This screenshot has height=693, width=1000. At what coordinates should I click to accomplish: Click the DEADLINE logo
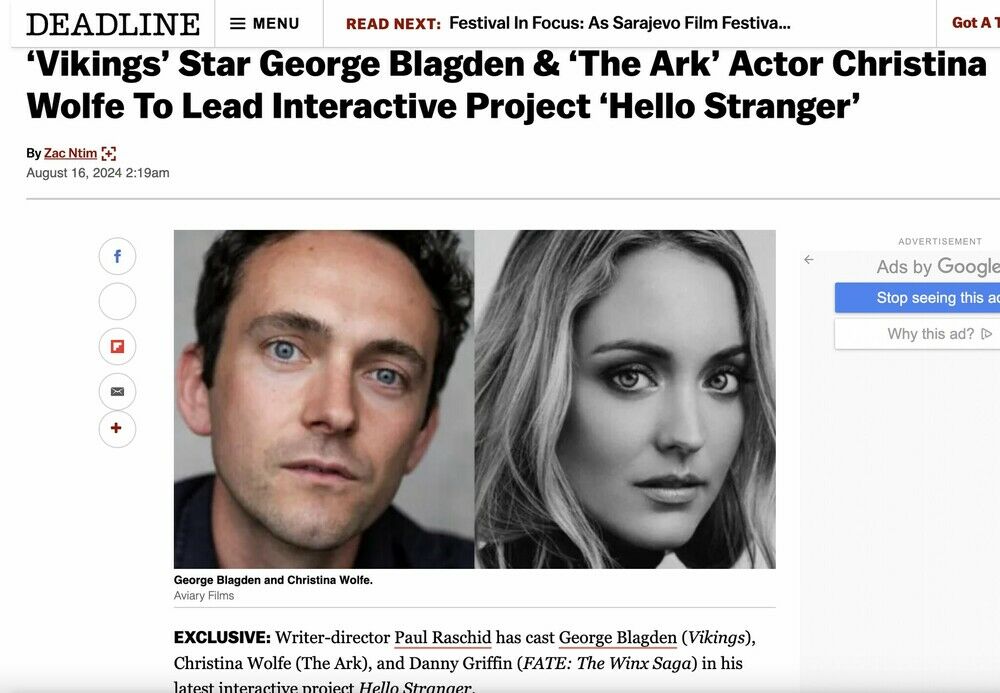click(113, 24)
